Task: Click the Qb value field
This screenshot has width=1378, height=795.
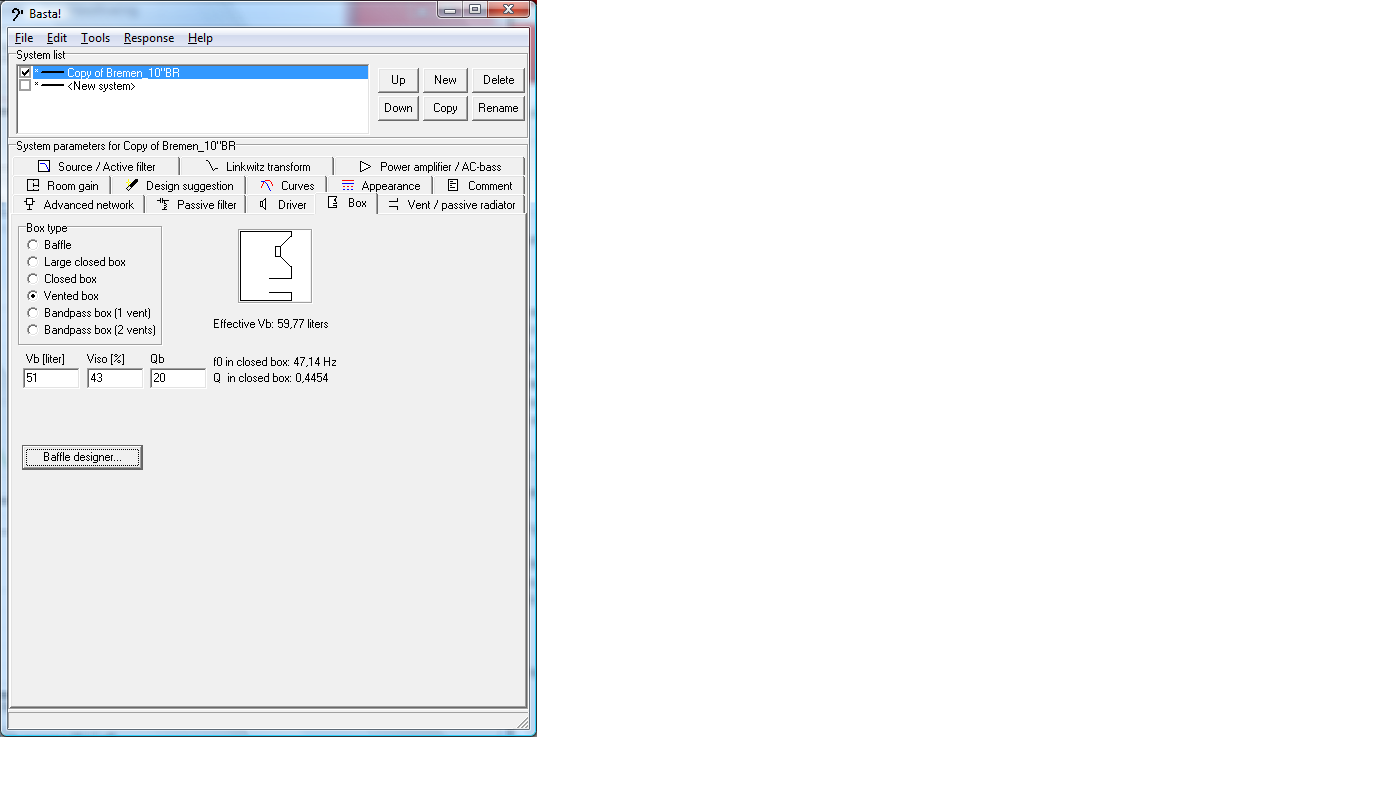Action: point(177,379)
